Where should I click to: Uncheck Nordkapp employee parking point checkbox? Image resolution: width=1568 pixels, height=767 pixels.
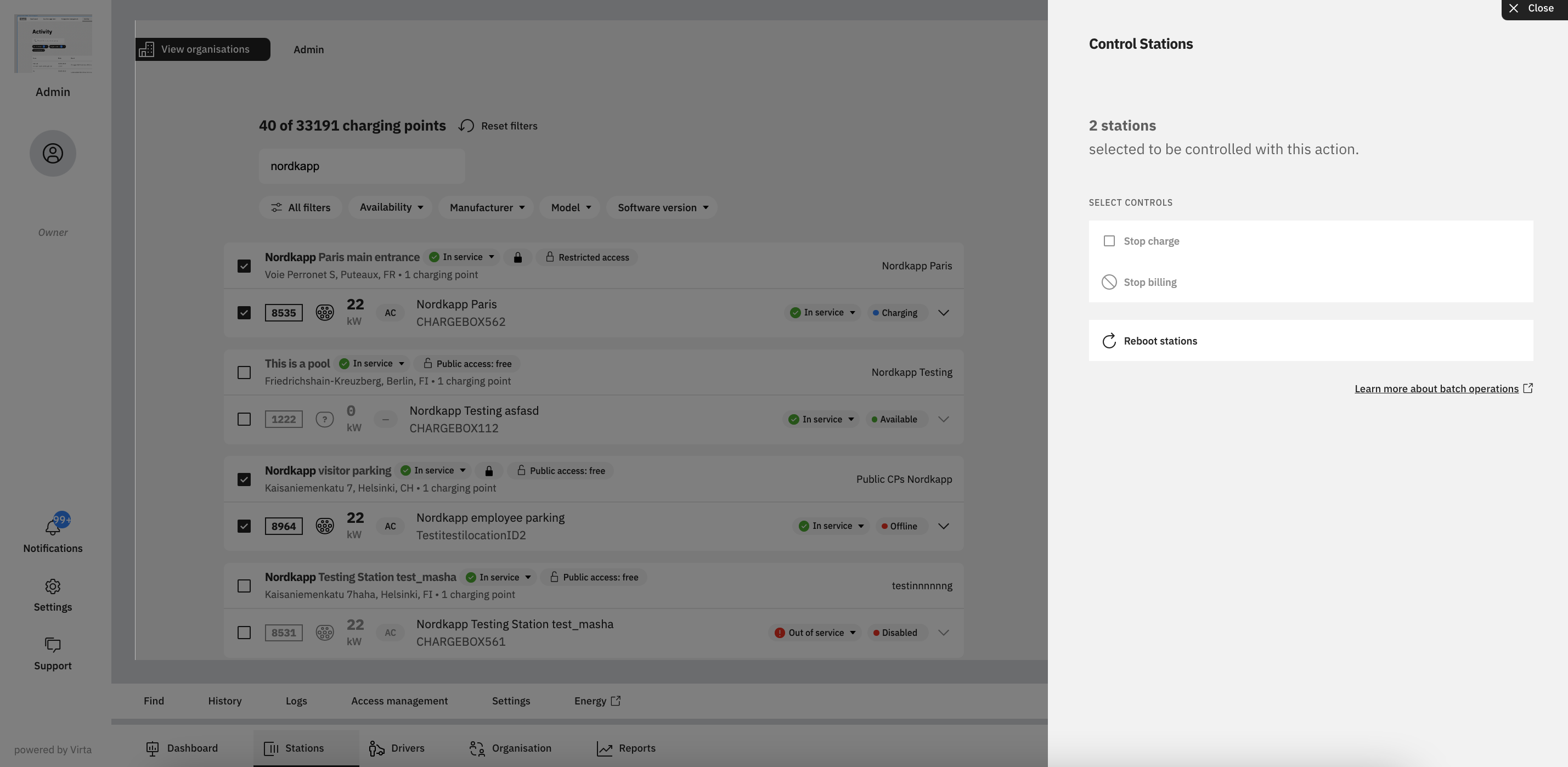(x=244, y=526)
